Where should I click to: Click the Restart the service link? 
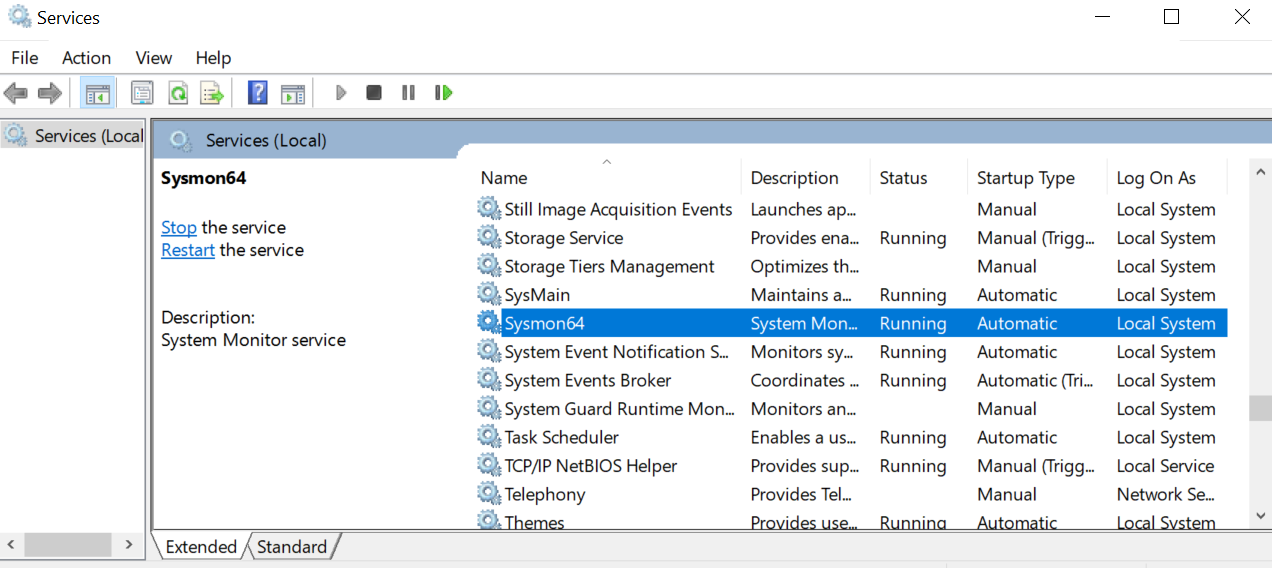point(188,250)
